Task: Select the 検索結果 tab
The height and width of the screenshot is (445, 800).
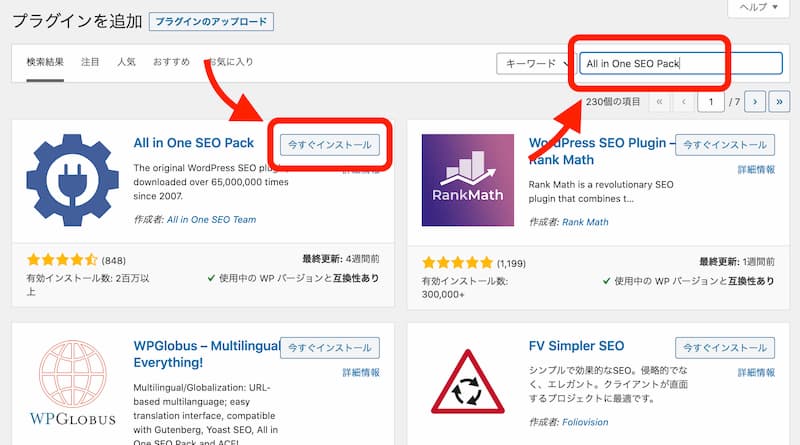Action: [45, 62]
